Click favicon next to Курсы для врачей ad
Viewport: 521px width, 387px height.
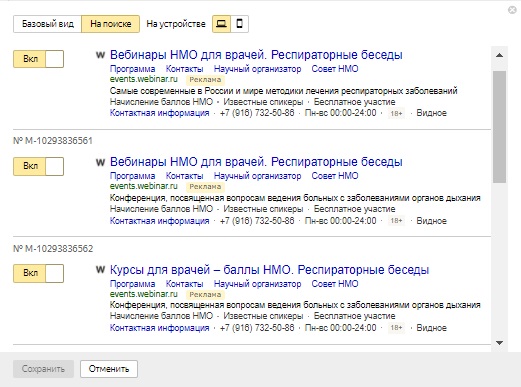pyautogui.click(x=100, y=270)
